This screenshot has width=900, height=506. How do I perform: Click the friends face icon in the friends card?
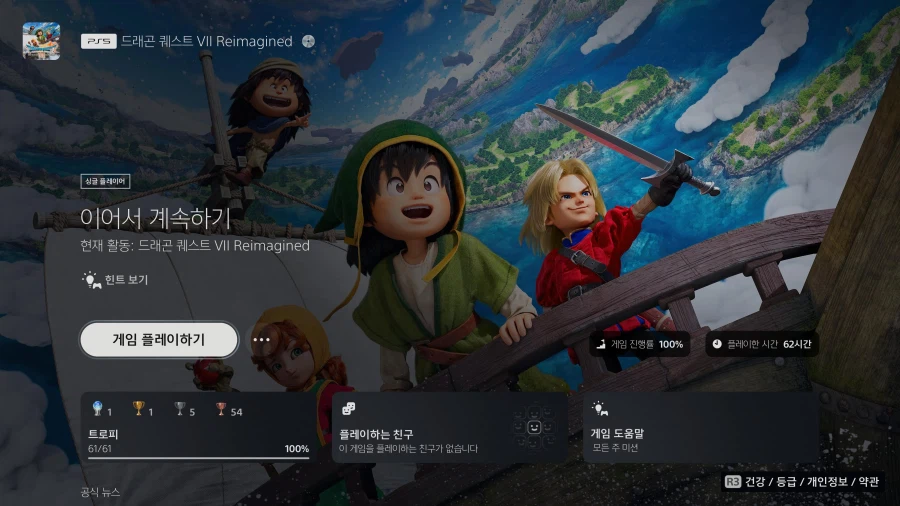[x=534, y=428]
